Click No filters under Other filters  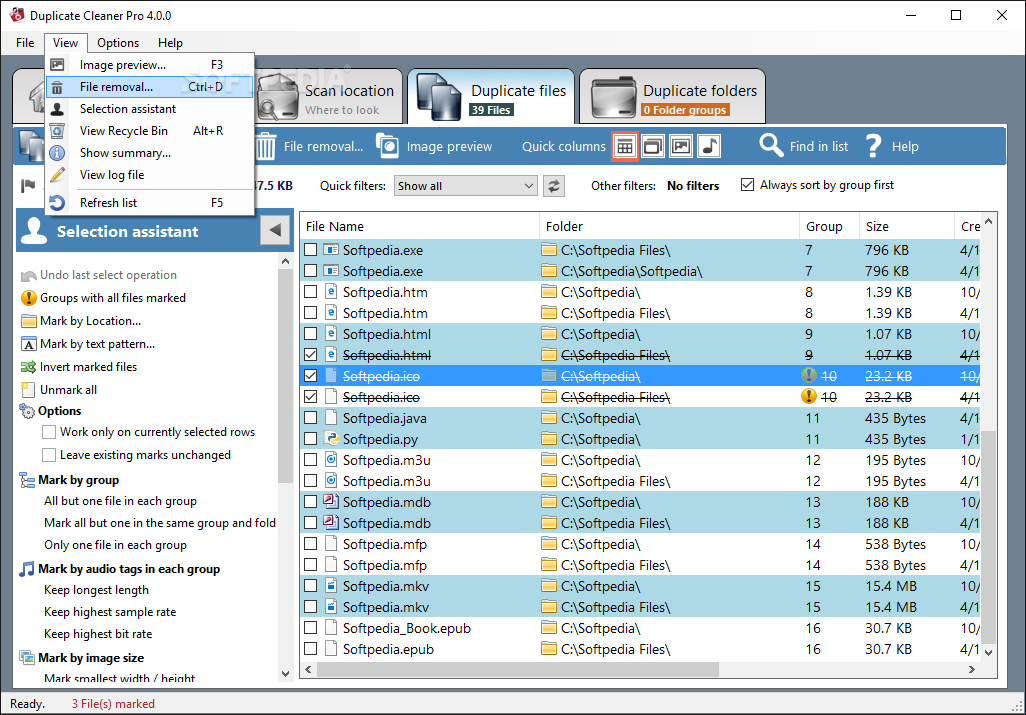pyautogui.click(x=693, y=186)
